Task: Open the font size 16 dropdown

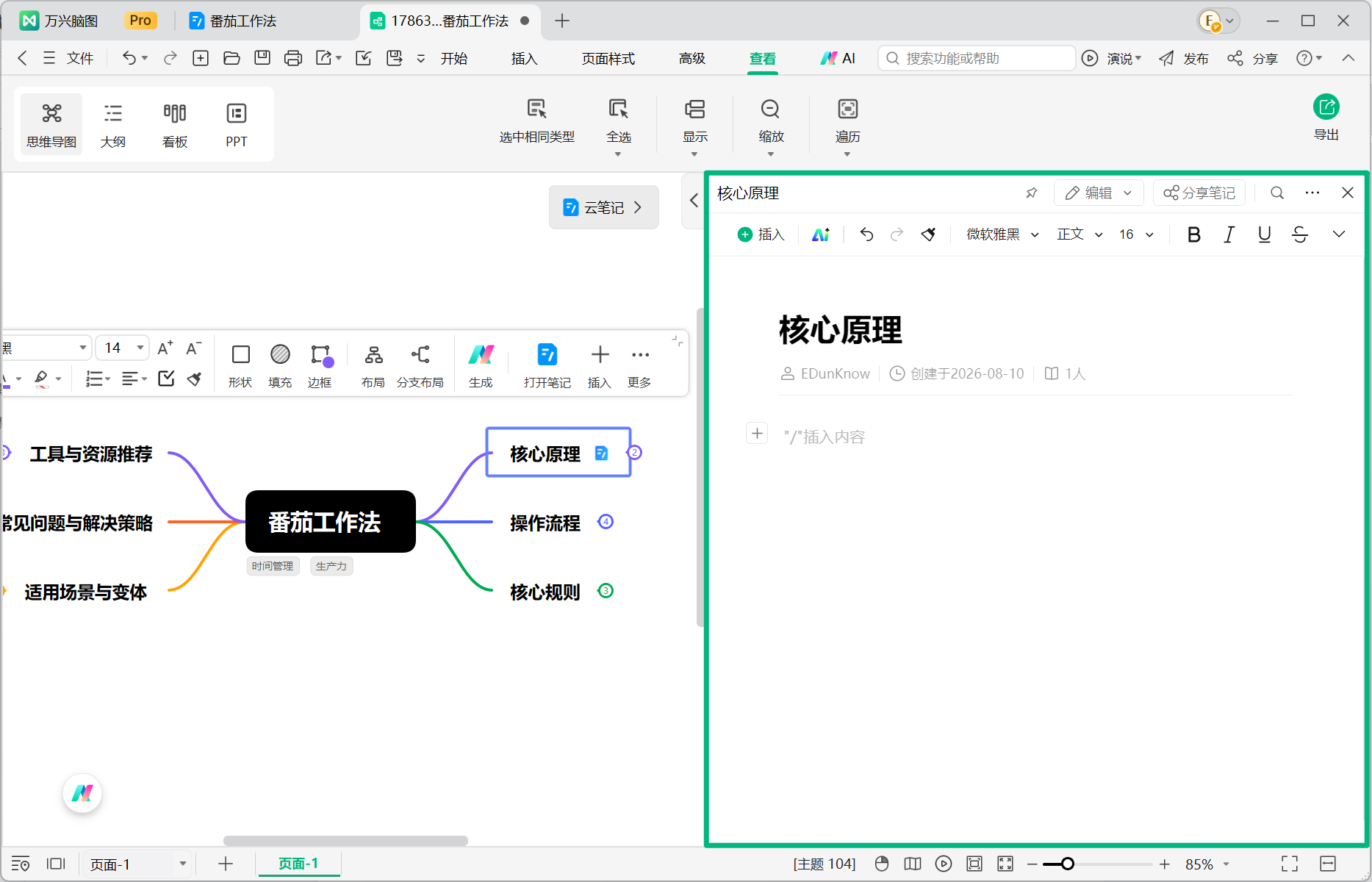Action: point(1136,234)
